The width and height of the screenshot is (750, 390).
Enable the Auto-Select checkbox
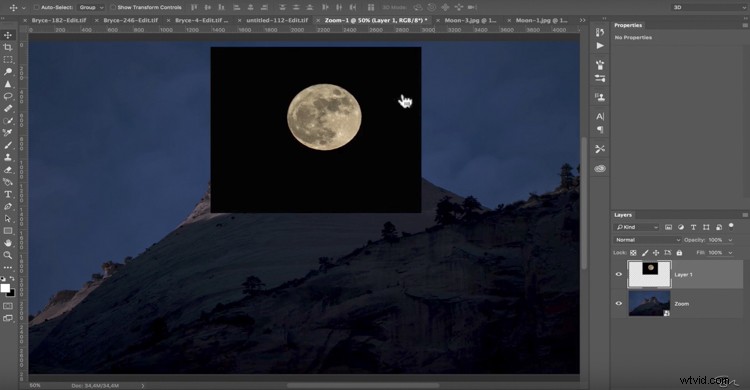[x=36, y=7]
